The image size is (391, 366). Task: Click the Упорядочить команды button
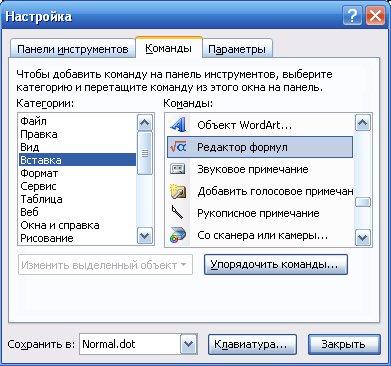(276, 265)
